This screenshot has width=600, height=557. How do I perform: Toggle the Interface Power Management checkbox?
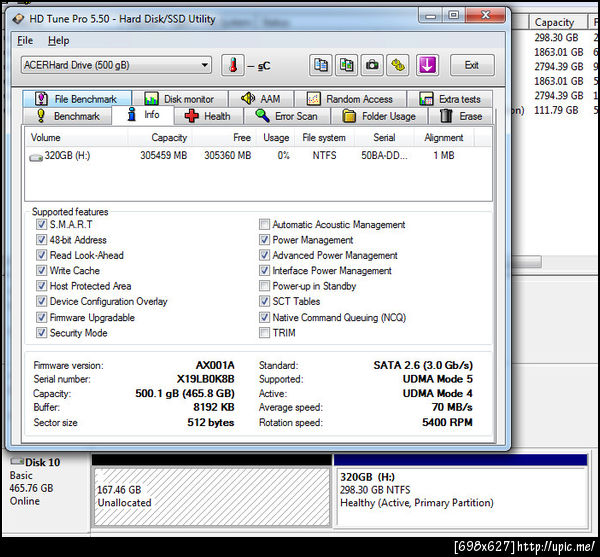(x=264, y=270)
